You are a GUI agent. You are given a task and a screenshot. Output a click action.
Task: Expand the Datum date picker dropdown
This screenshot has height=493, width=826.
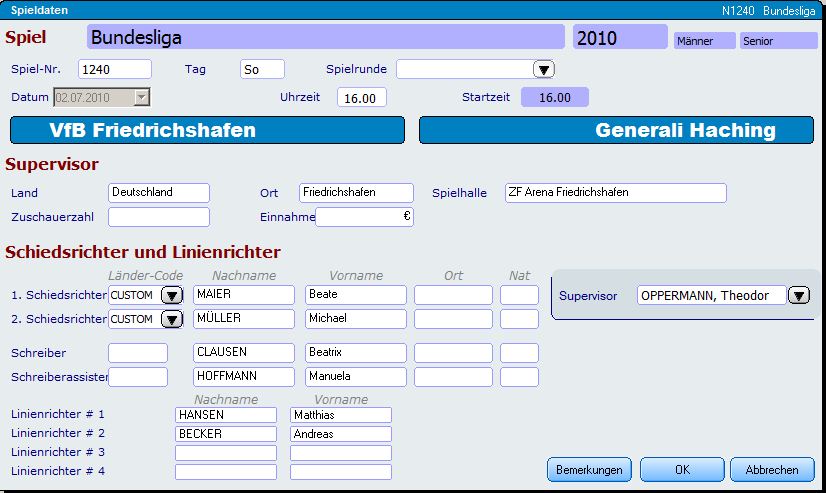pos(141,97)
